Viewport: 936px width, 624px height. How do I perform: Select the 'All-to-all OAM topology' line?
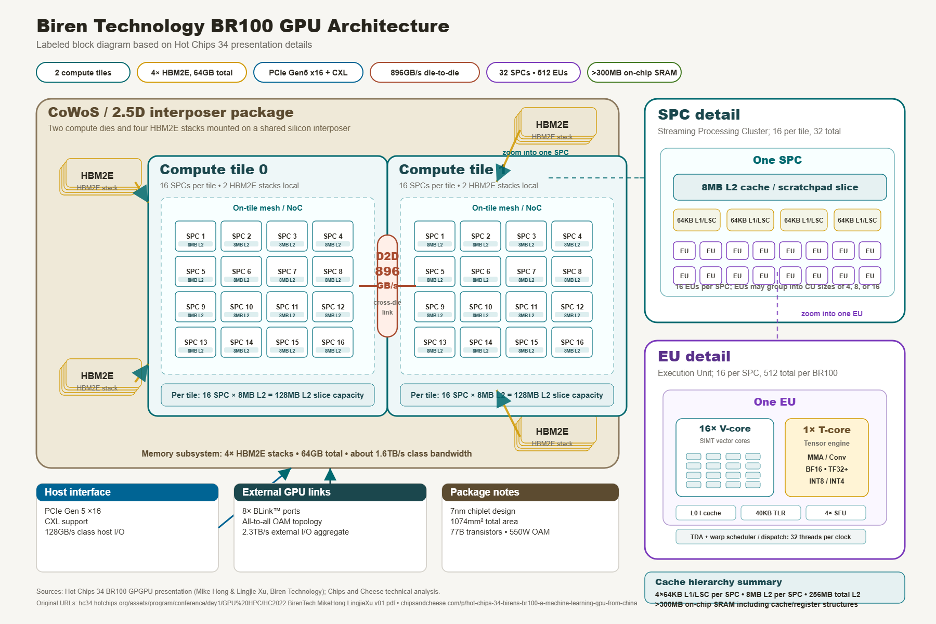pos(282,521)
